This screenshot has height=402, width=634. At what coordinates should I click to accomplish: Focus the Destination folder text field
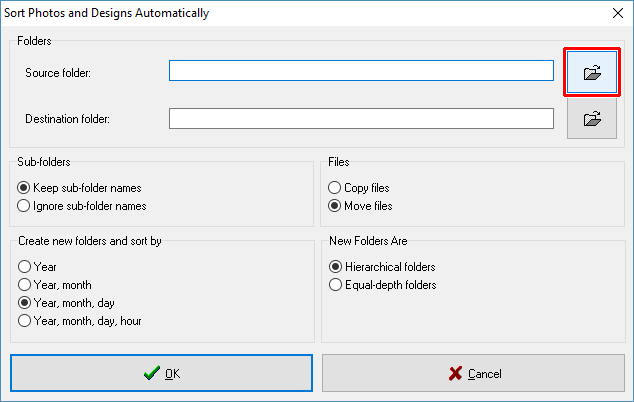click(361, 119)
